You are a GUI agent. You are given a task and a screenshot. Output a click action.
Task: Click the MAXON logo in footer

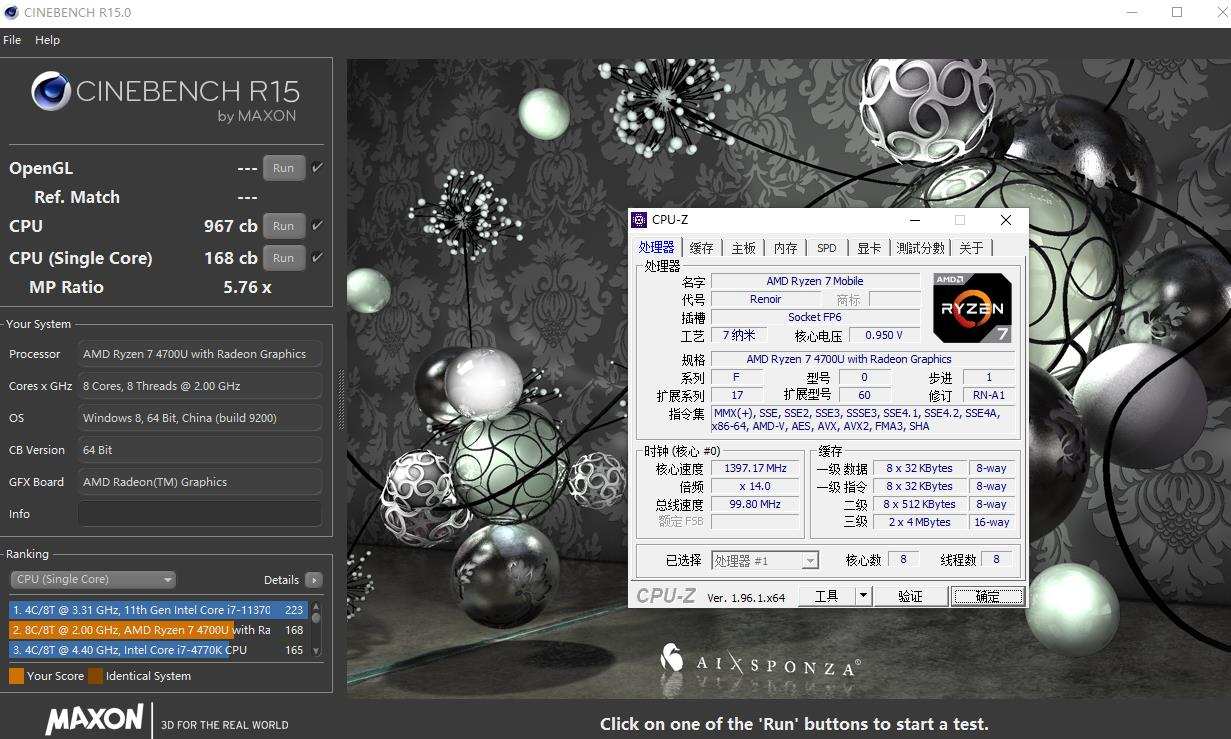[94, 718]
